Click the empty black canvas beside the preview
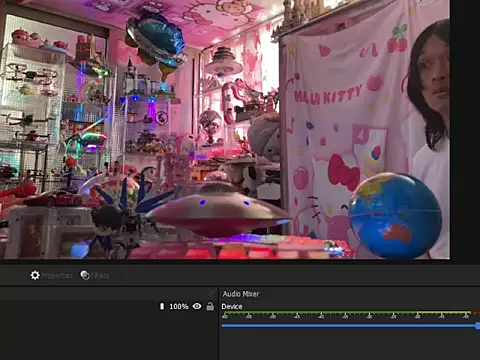480x360 pixels. point(465,129)
